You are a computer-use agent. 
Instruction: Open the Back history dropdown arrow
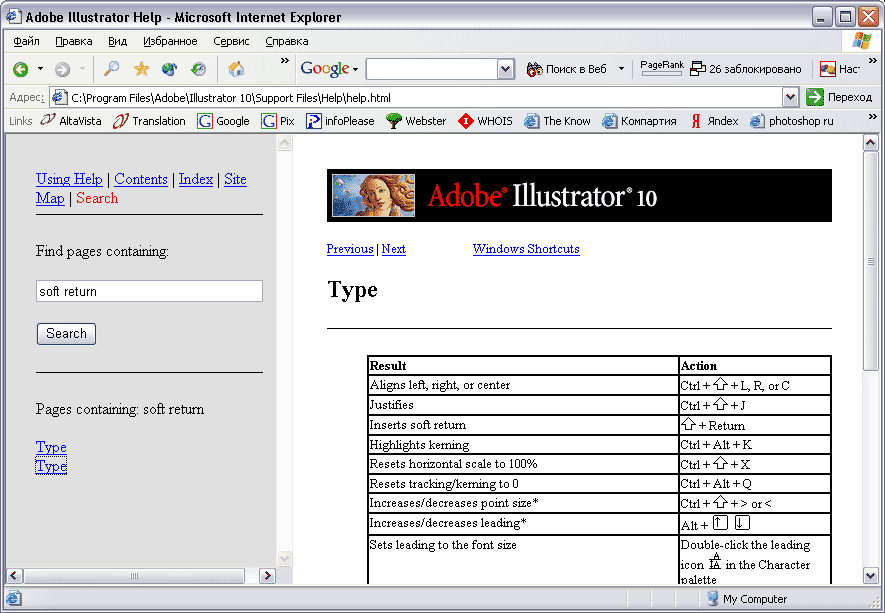click(x=40, y=69)
